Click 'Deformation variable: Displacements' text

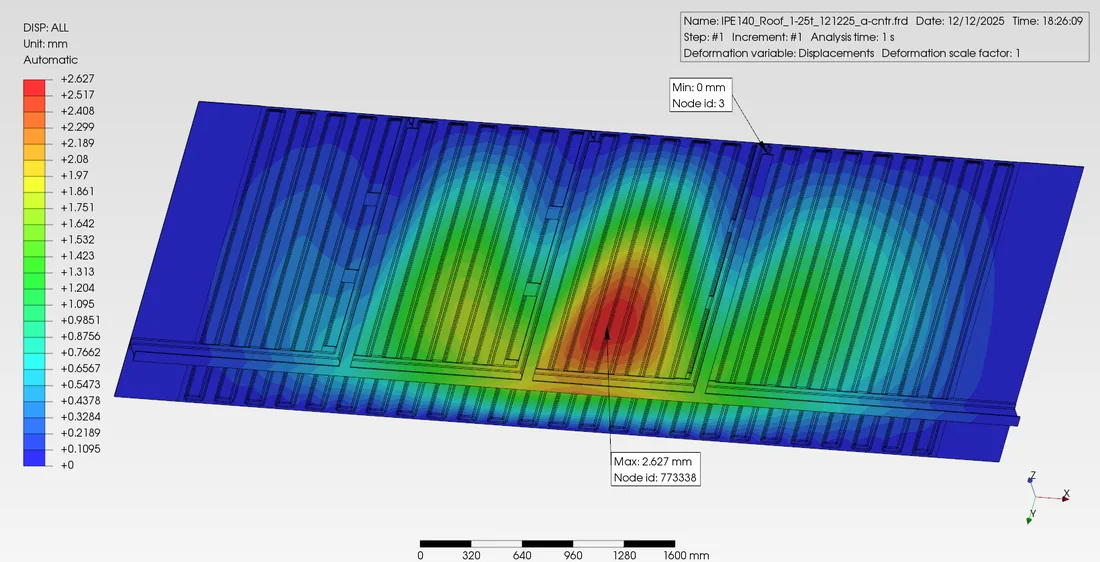pos(779,53)
